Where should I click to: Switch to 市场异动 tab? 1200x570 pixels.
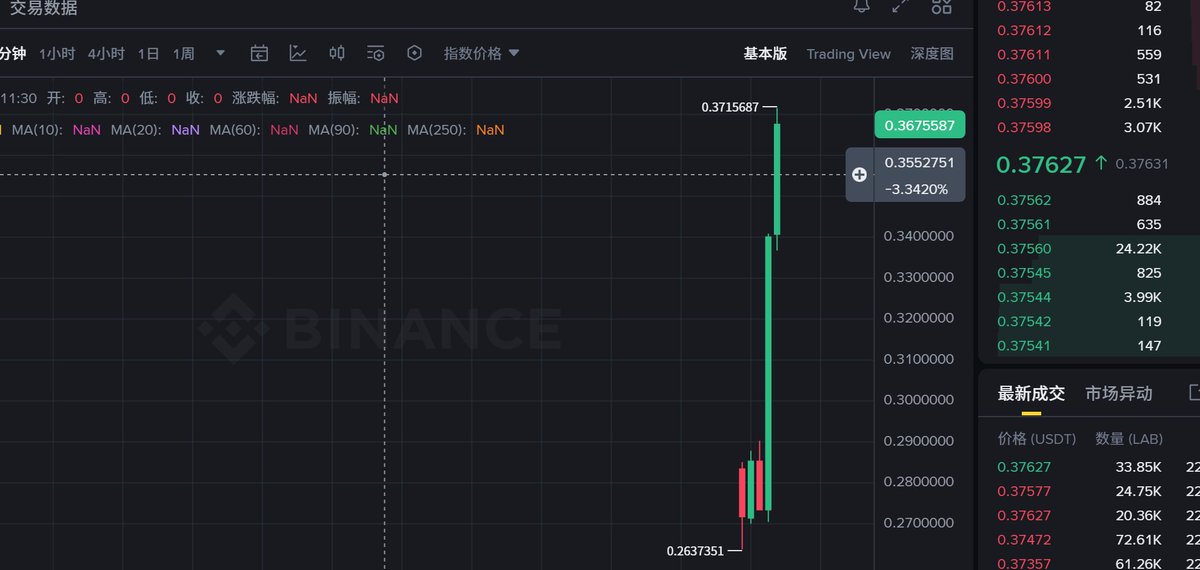pyautogui.click(x=1119, y=393)
